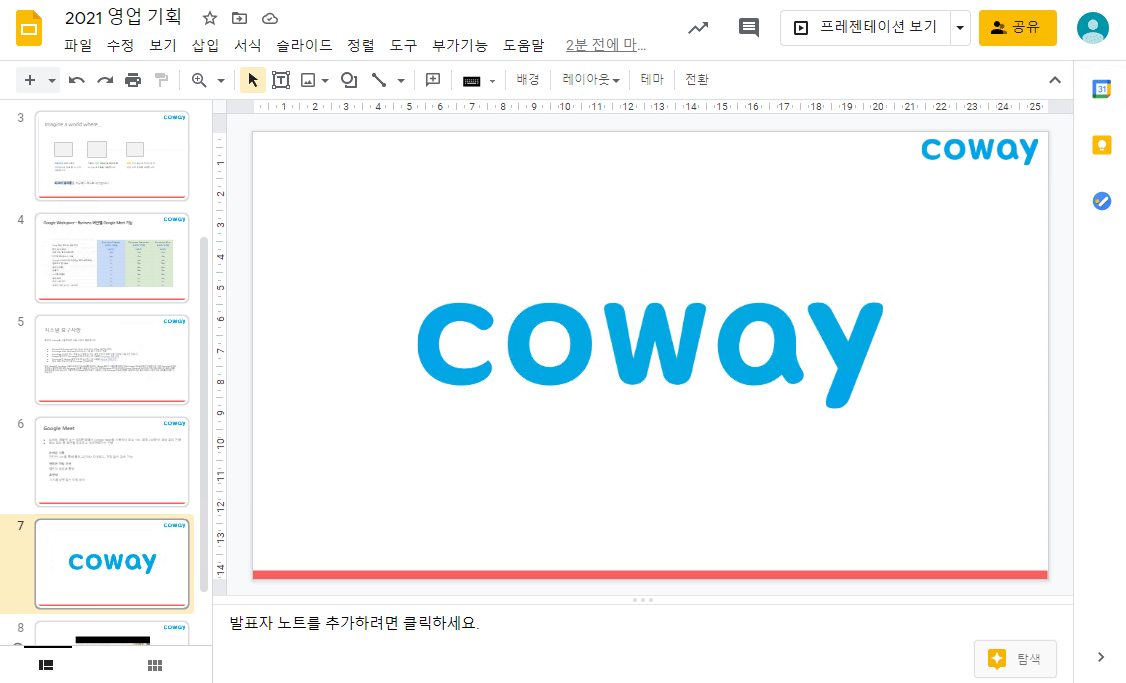The width and height of the screenshot is (1126, 683).
Task: Expand the new slide layout dropdown arrow
Action: point(52,80)
